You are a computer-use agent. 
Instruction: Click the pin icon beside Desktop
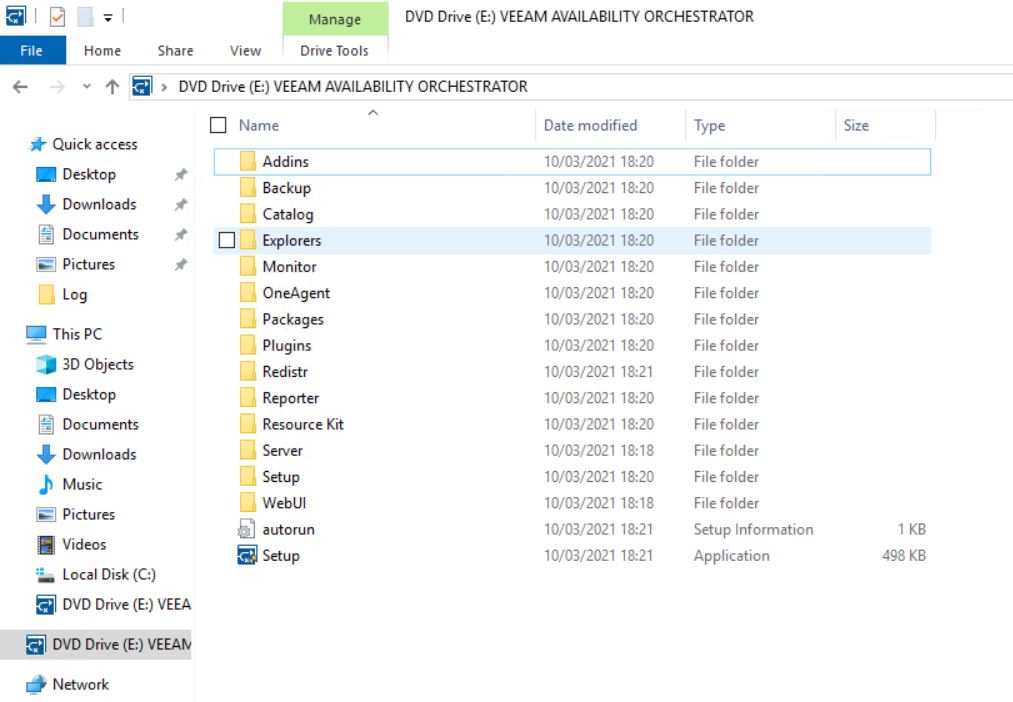[x=181, y=174]
